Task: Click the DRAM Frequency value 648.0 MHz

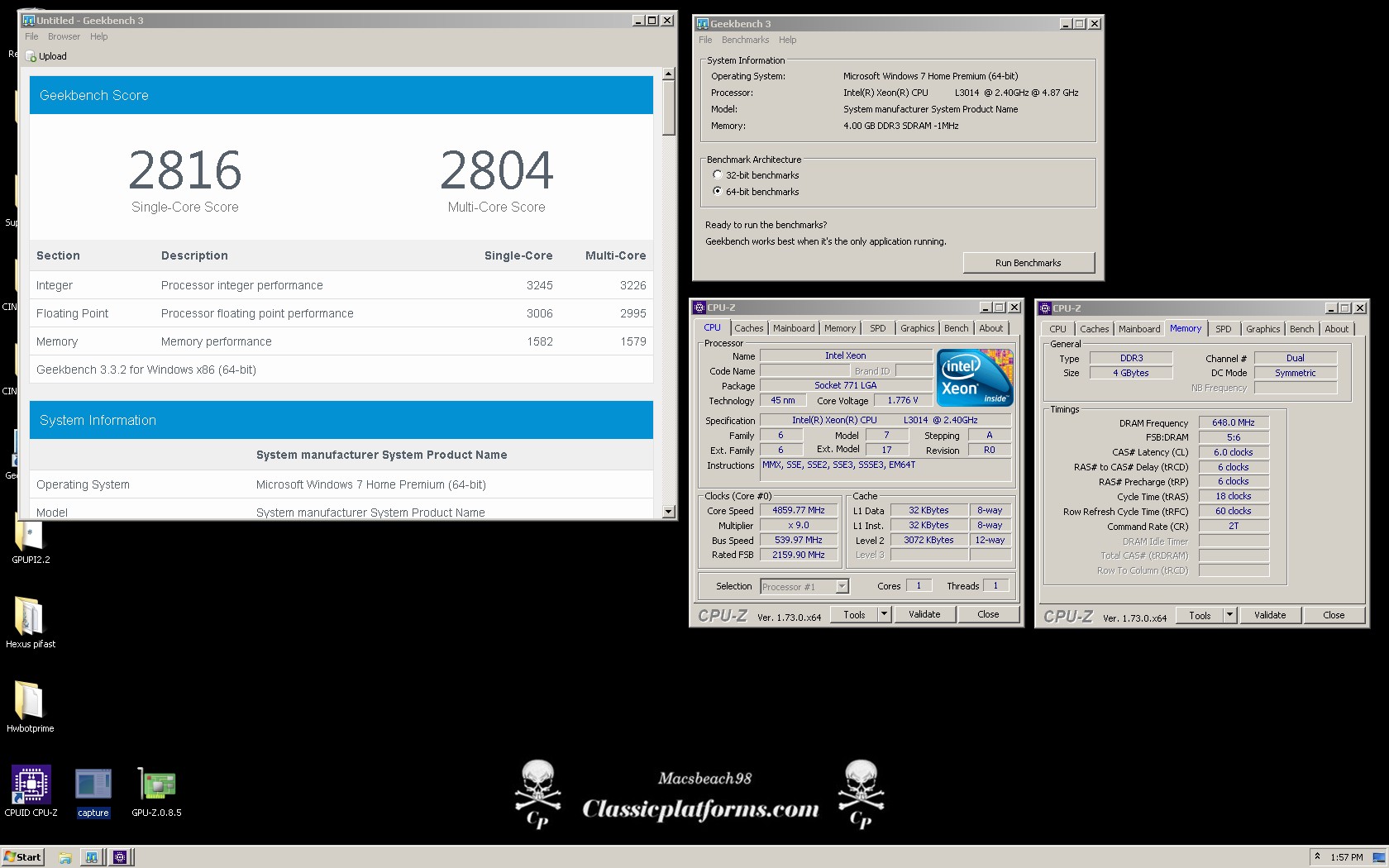Action: coord(1234,422)
